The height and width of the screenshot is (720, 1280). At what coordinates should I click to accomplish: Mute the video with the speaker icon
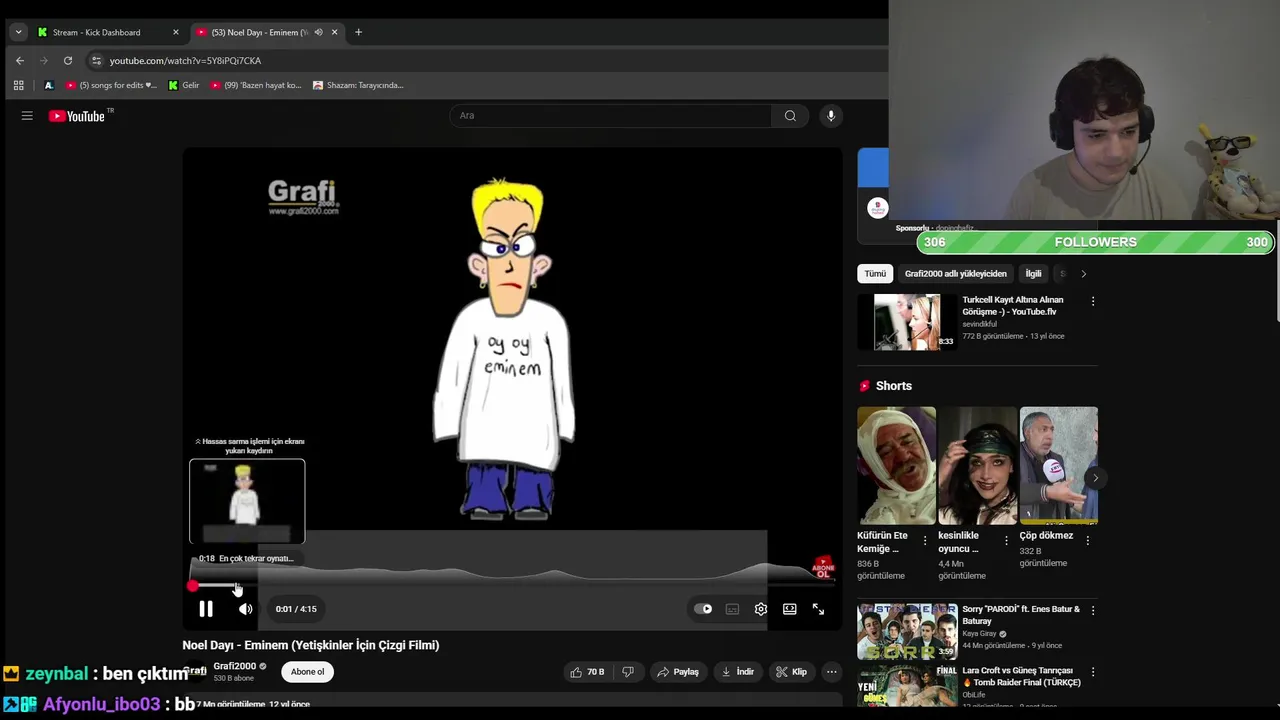pos(245,609)
